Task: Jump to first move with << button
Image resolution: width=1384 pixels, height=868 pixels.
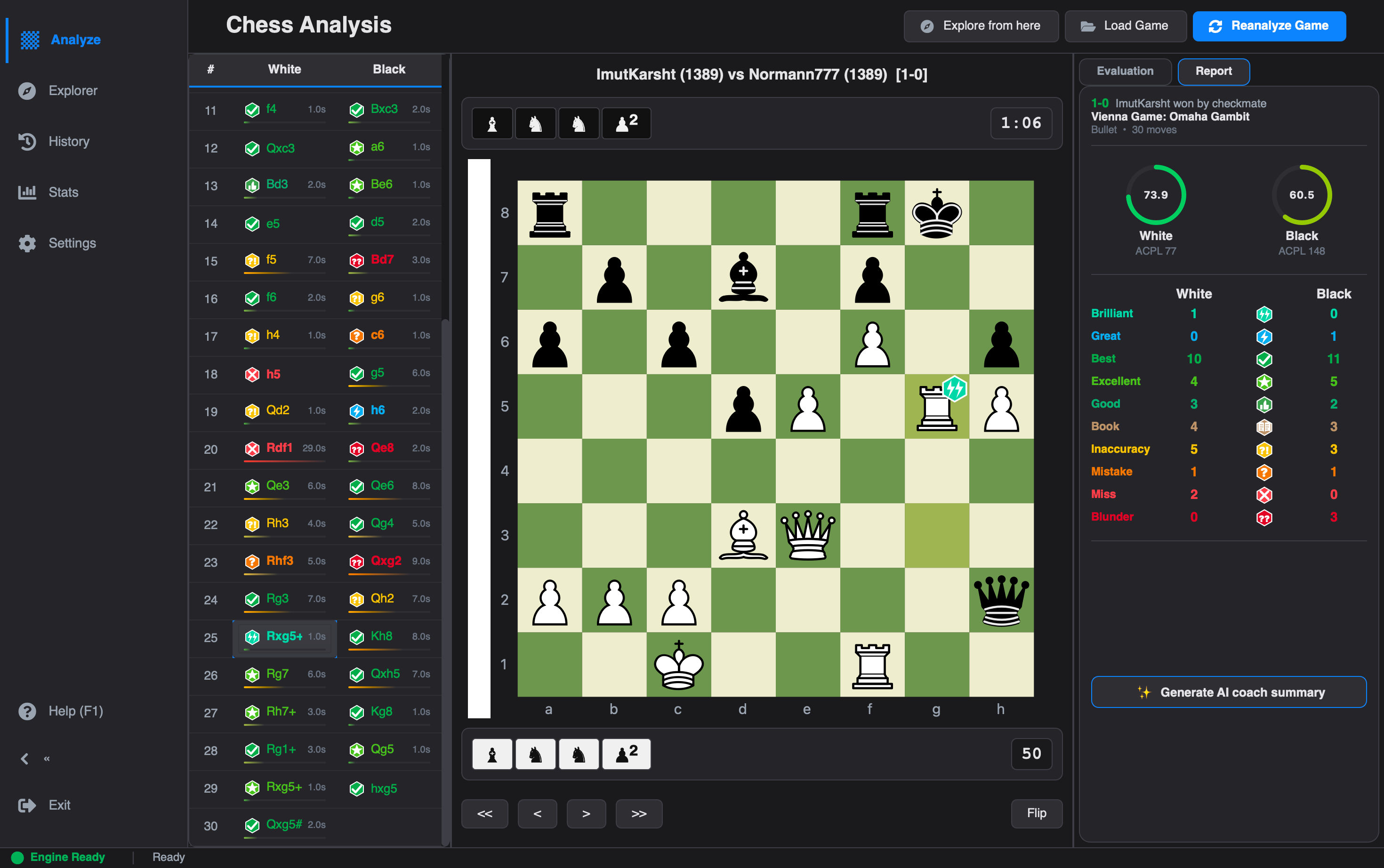Action: click(484, 813)
